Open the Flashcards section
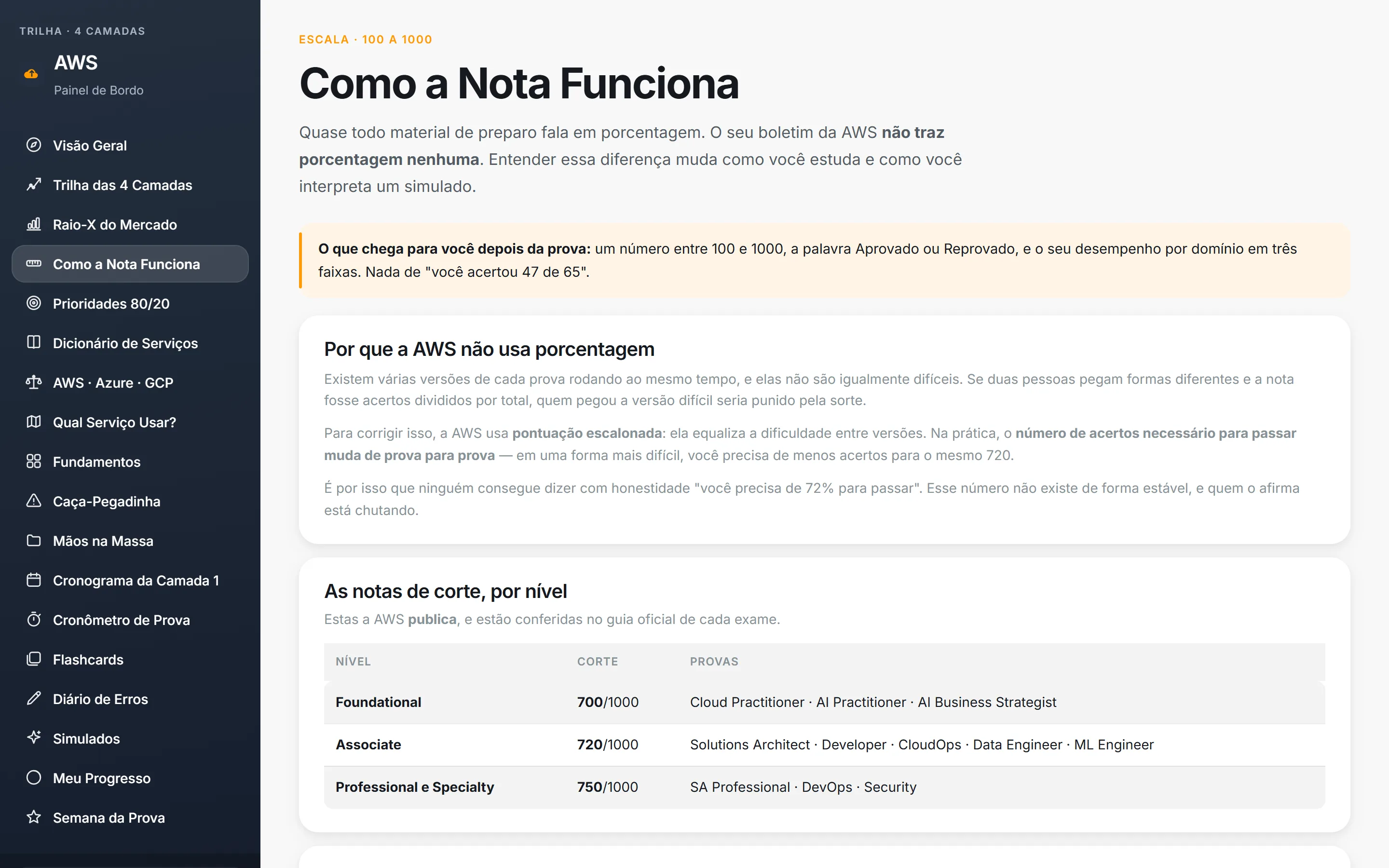 pyautogui.click(x=130, y=660)
